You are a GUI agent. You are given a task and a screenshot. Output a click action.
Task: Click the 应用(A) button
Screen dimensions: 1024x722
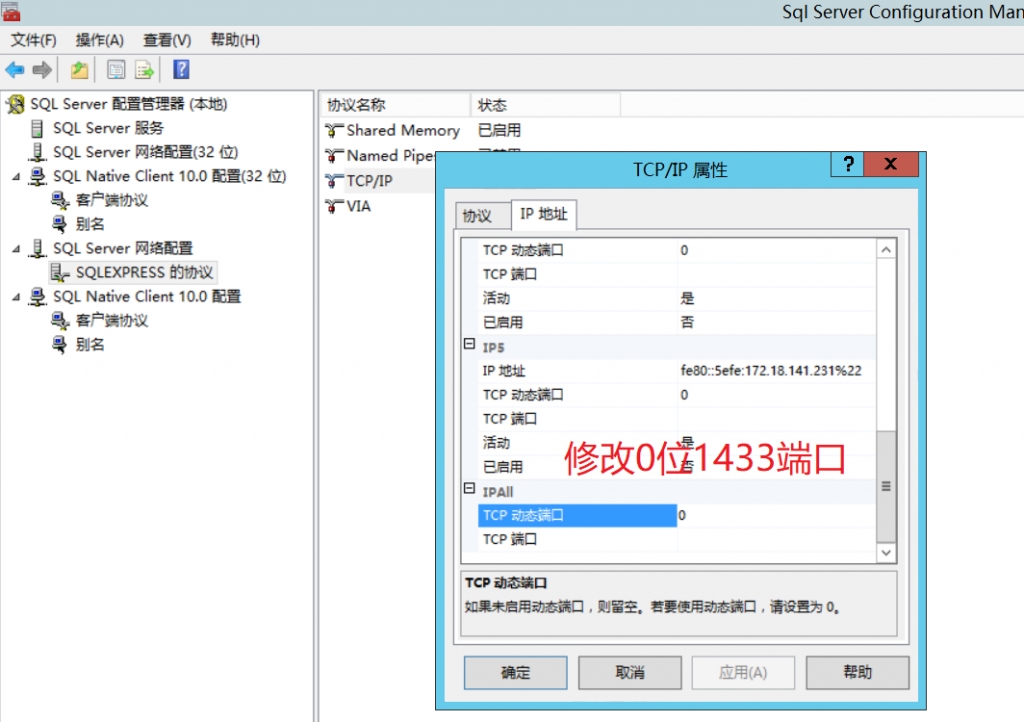743,672
